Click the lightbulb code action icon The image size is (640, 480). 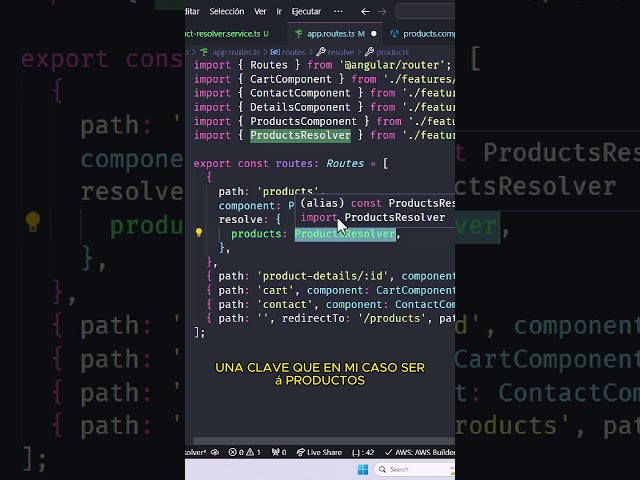pos(199,233)
